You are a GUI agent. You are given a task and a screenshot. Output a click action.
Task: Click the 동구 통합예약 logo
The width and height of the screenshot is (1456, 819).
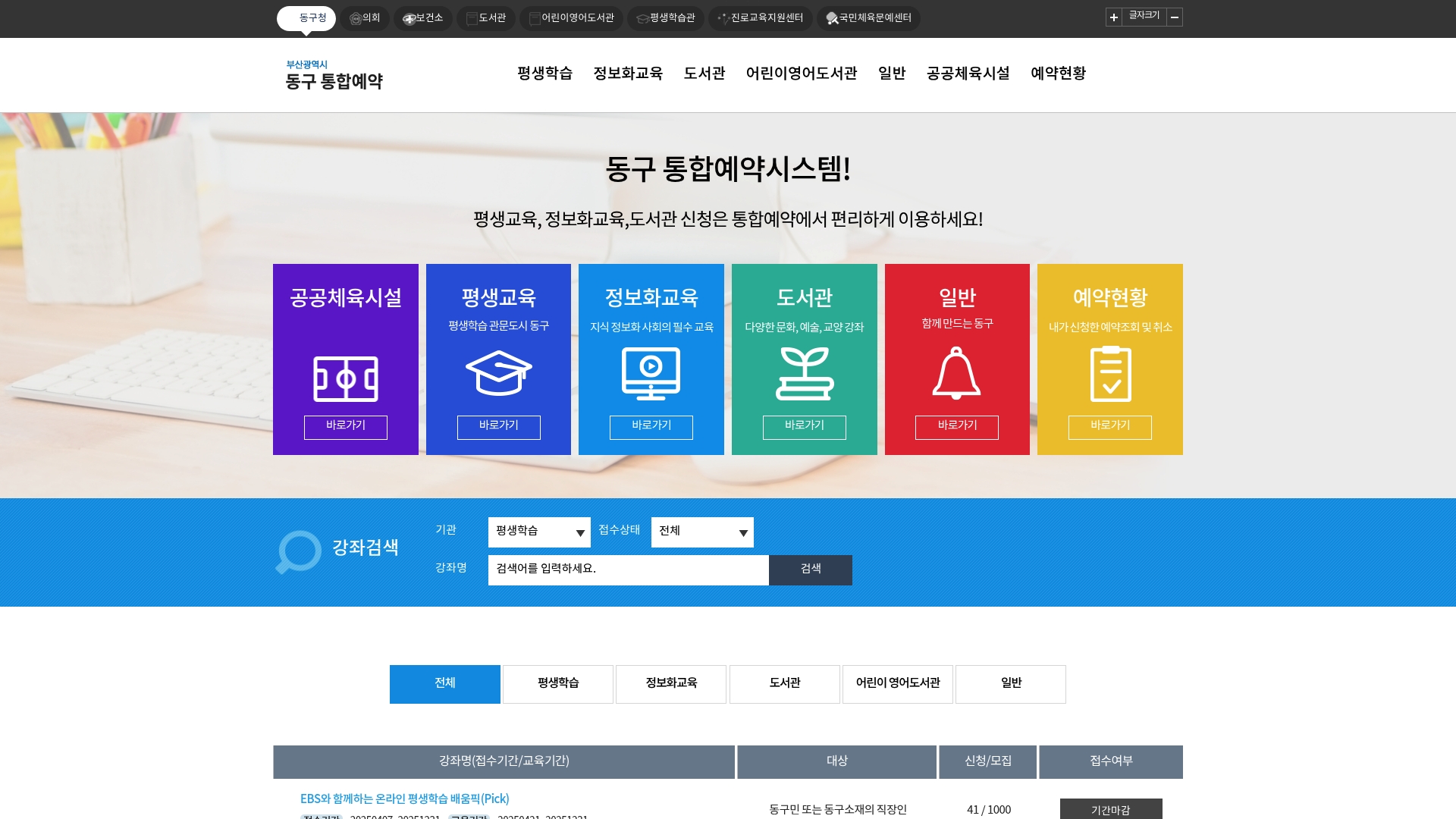click(x=334, y=75)
